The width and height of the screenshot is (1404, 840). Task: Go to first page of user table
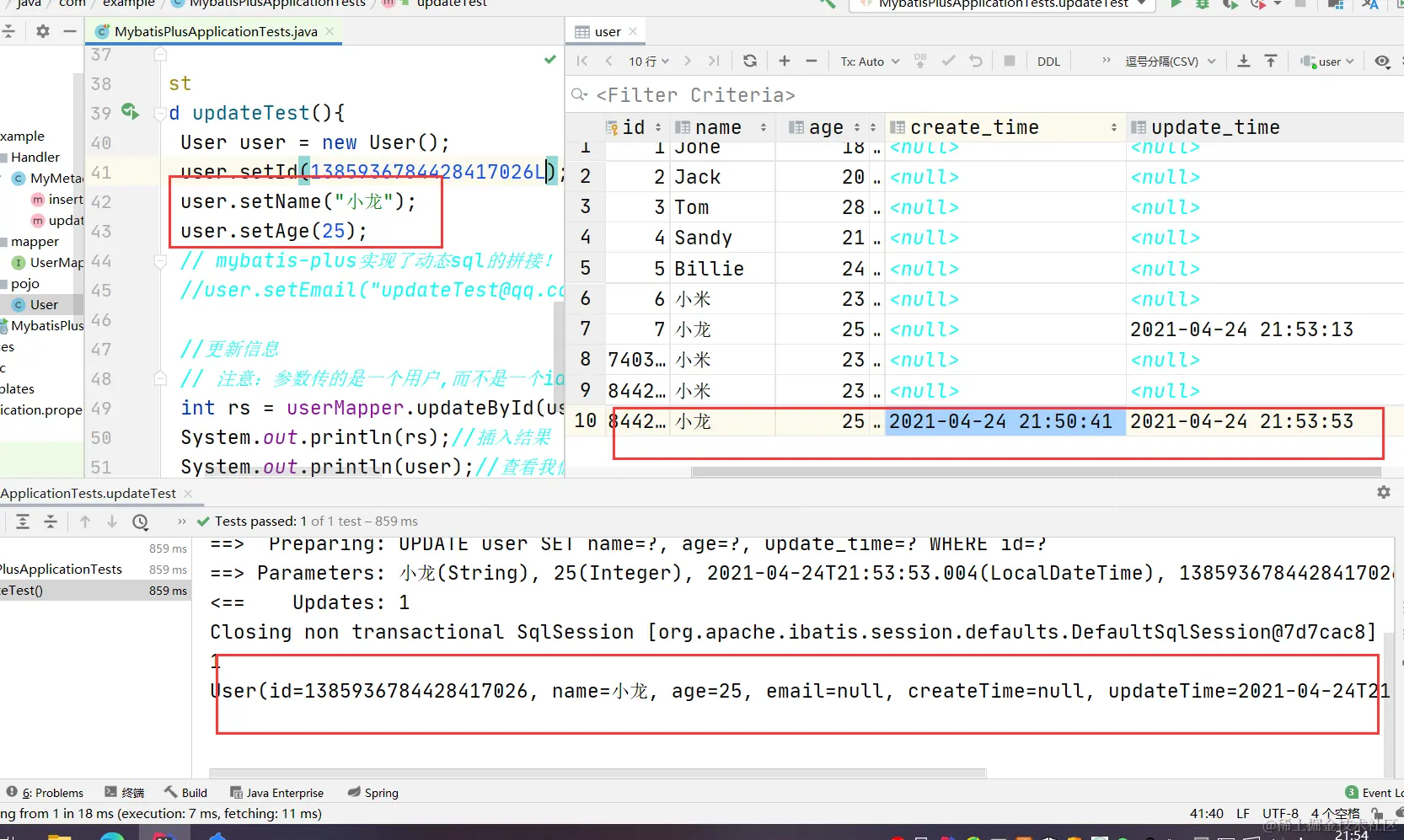582,61
